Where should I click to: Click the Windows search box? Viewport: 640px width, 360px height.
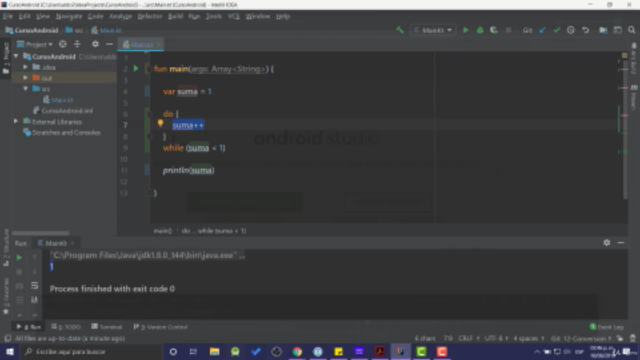tap(92, 351)
